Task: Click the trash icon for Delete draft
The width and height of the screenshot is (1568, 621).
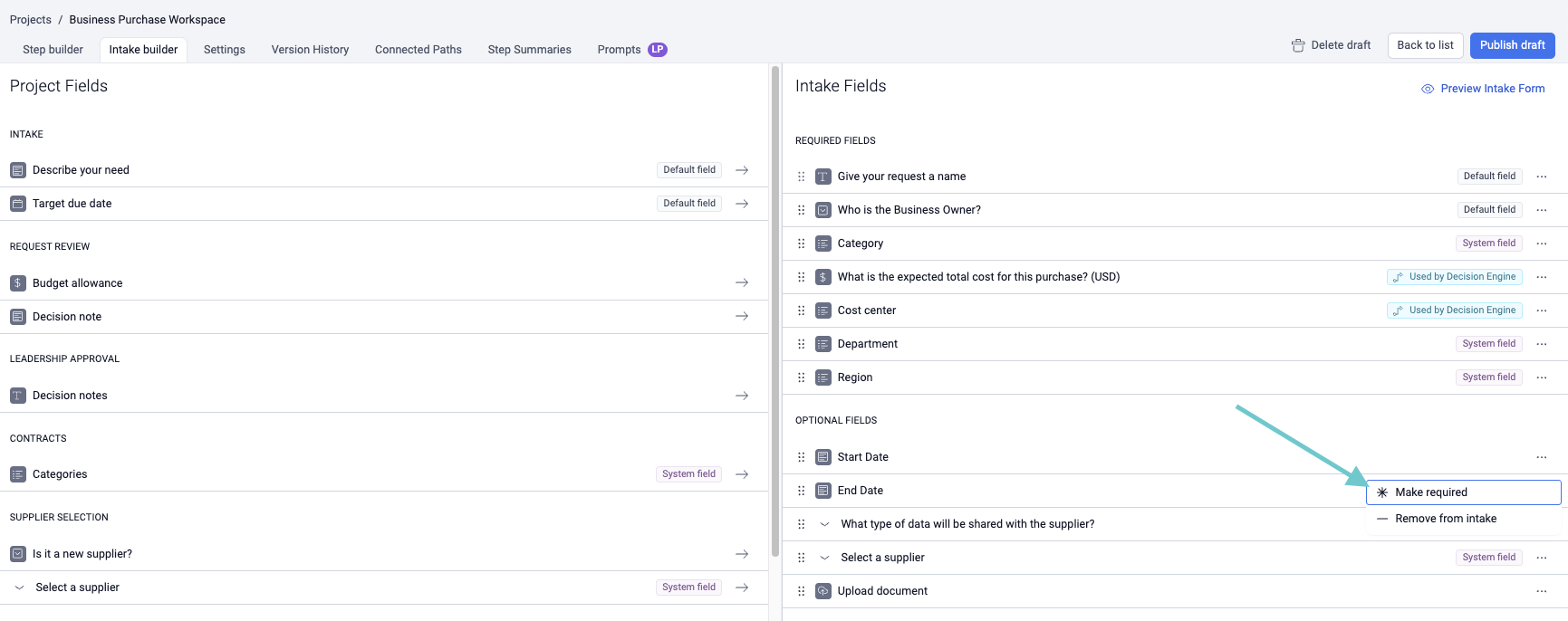Action: [x=1297, y=45]
